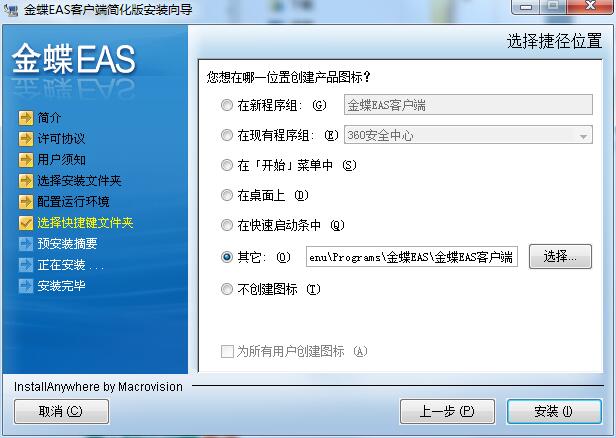Click the arrow icon beside 简介
Viewport: 616px width, 438px height.
tap(26, 117)
